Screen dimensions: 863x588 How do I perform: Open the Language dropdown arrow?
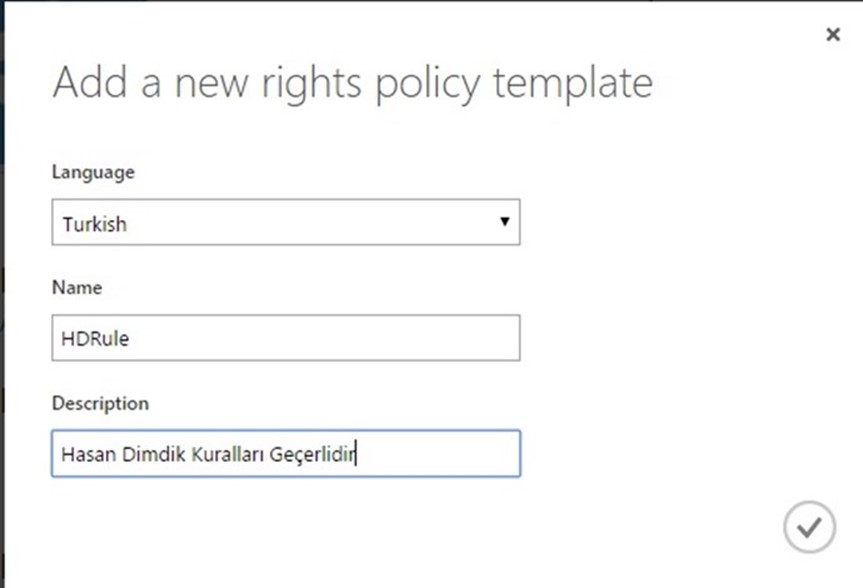(504, 221)
